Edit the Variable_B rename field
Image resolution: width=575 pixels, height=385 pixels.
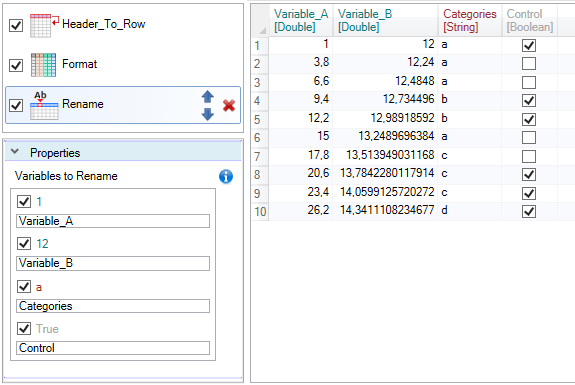click(x=113, y=263)
